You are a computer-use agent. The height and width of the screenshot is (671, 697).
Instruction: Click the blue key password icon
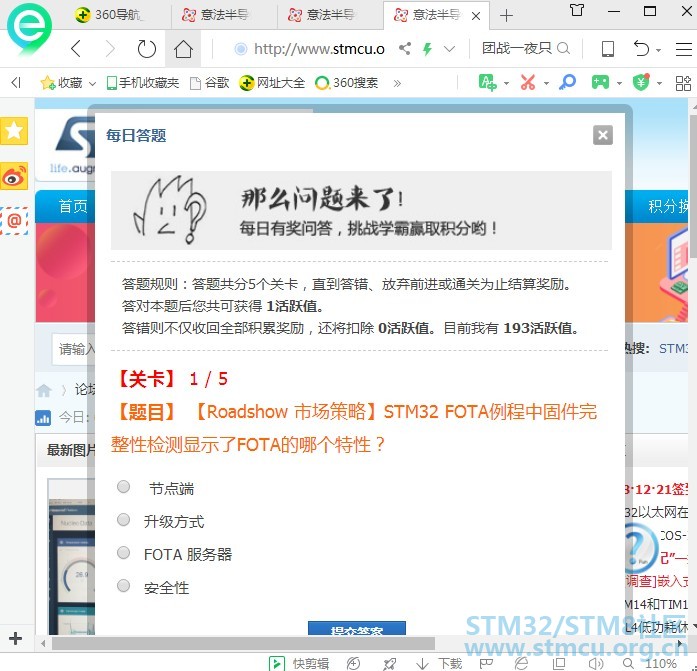567,83
